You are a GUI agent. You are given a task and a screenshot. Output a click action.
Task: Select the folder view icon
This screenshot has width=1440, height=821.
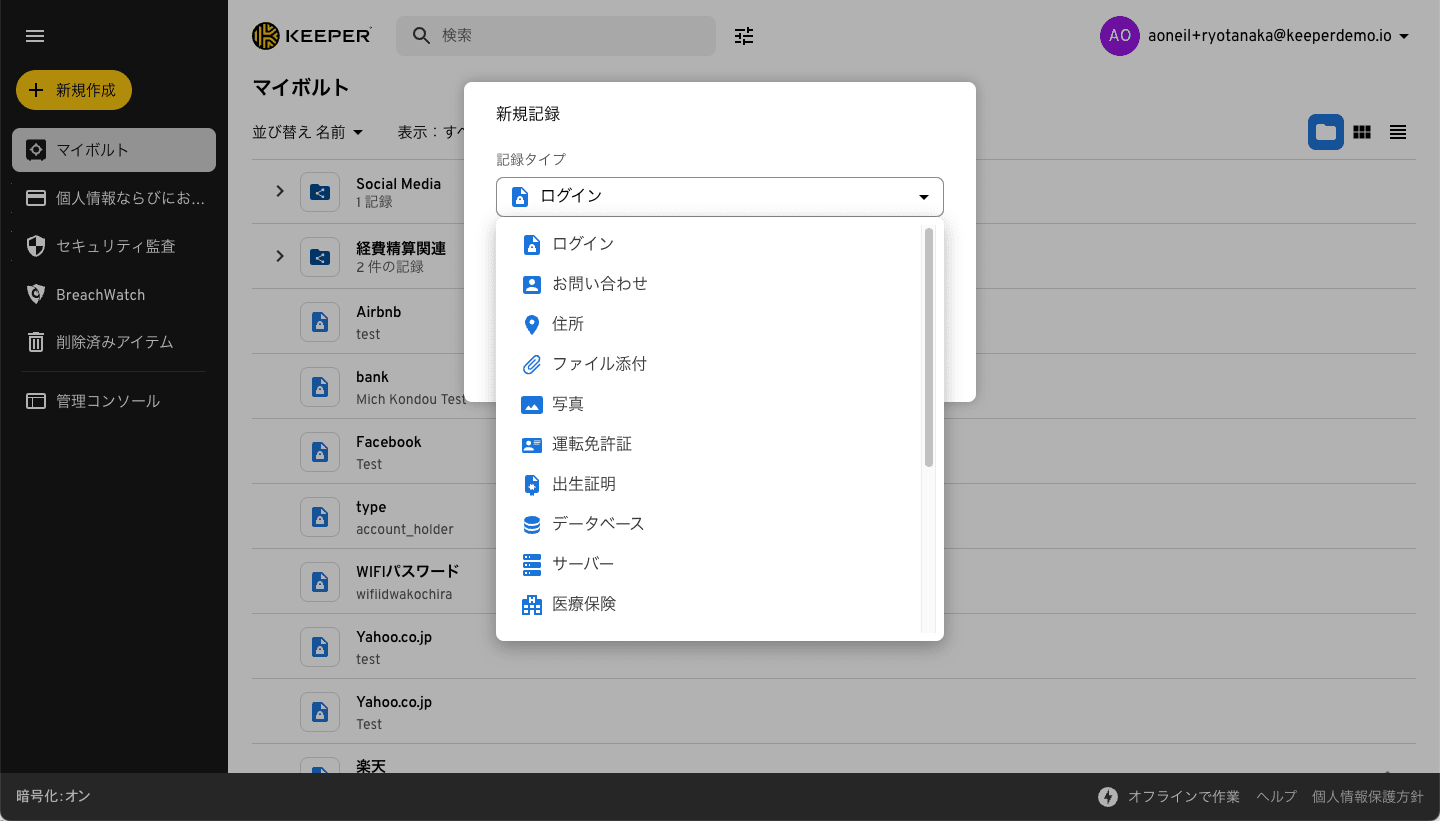click(1325, 132)
